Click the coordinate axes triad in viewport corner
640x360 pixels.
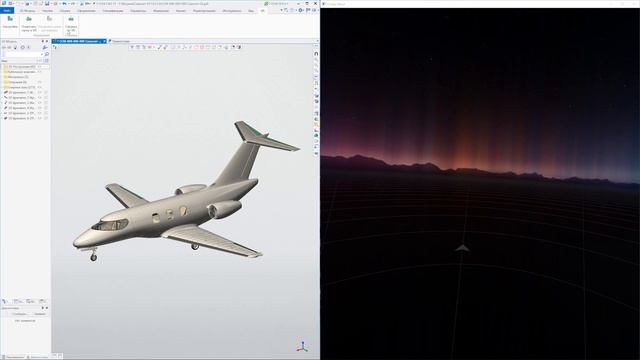(302, 346)
